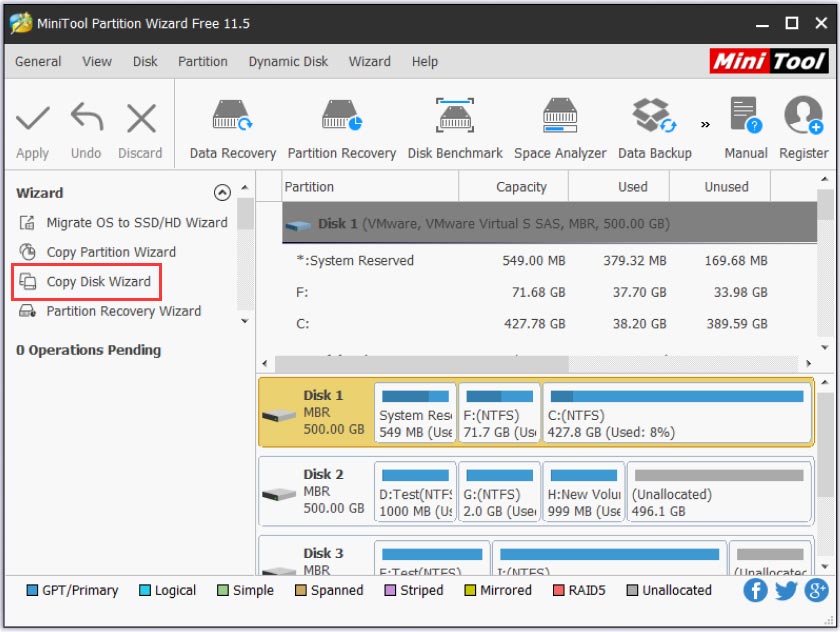
Task: Open the Google Plus share icon
Action: pyautogui.click(x=816, y=590)
